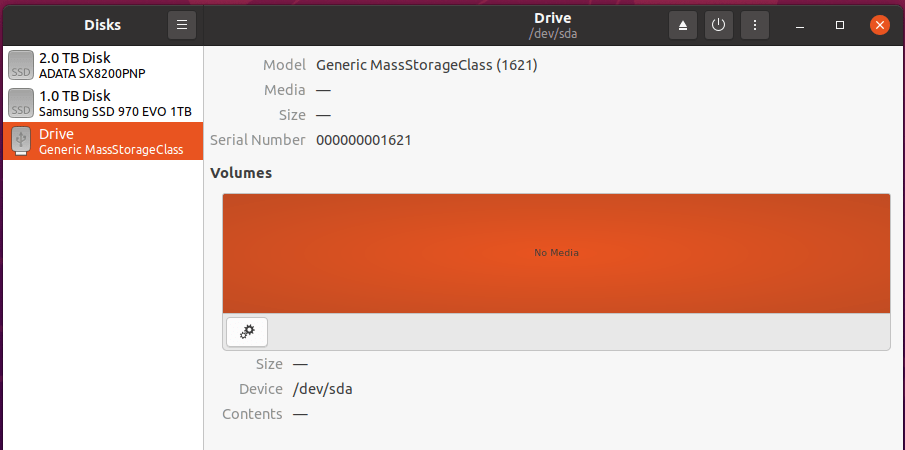Click the Contents label
905x450 pixels.
[252, 414]
